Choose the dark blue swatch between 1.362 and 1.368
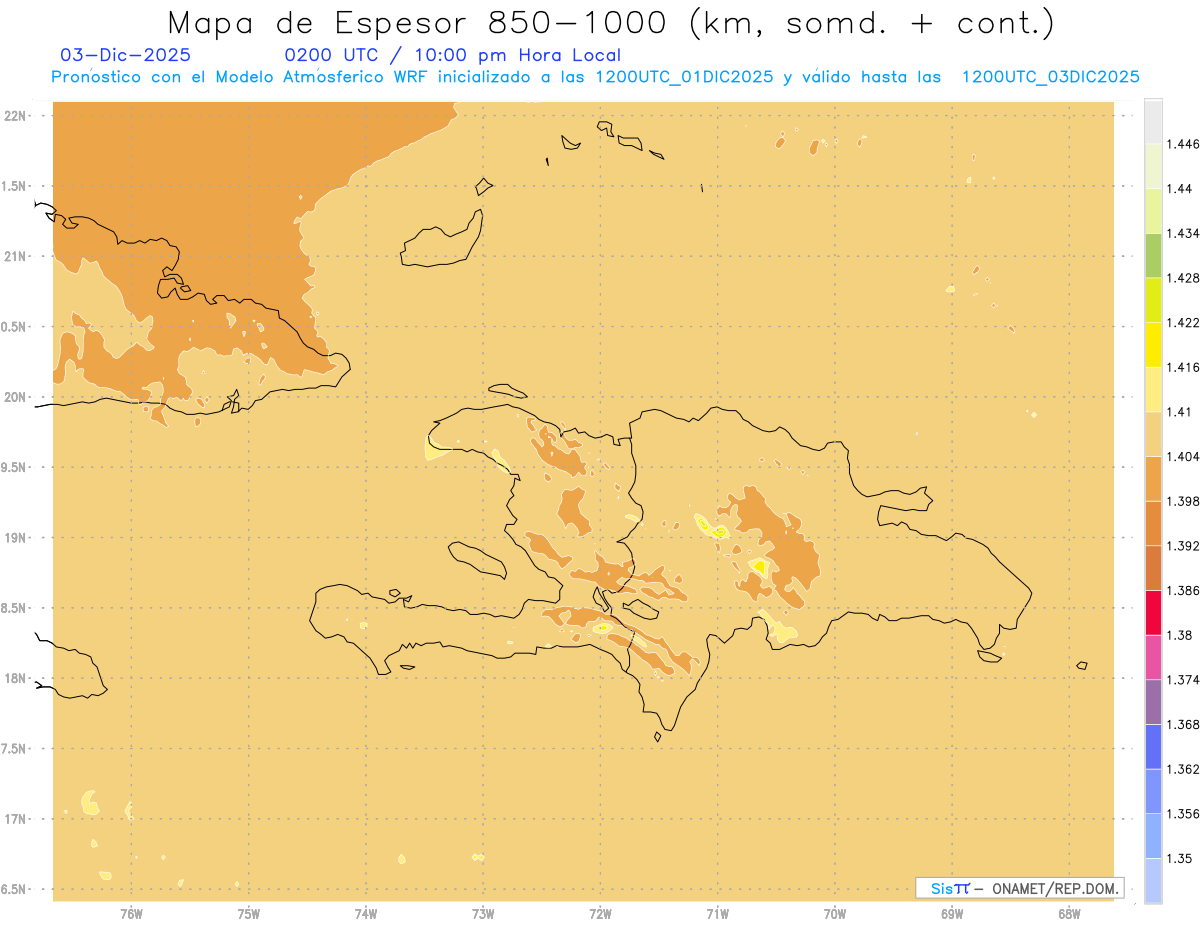 coord(1153,746)
